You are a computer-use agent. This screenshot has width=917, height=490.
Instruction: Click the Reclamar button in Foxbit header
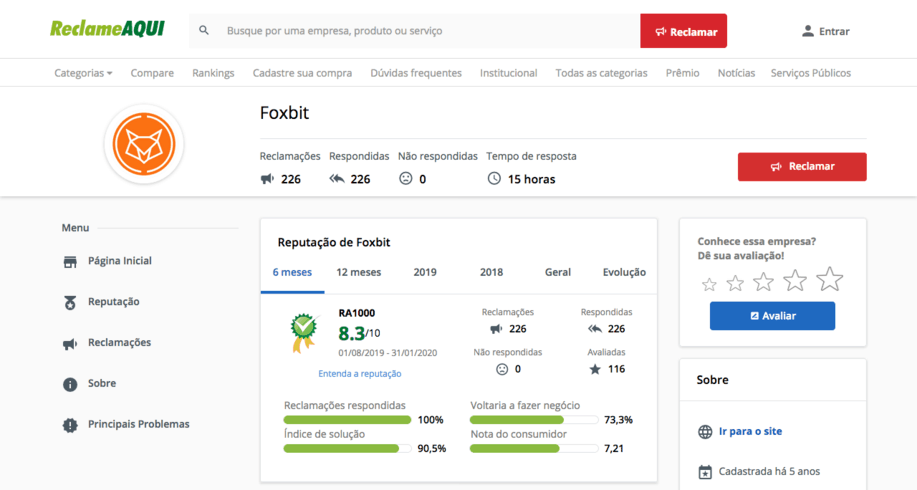pos(802,167)
